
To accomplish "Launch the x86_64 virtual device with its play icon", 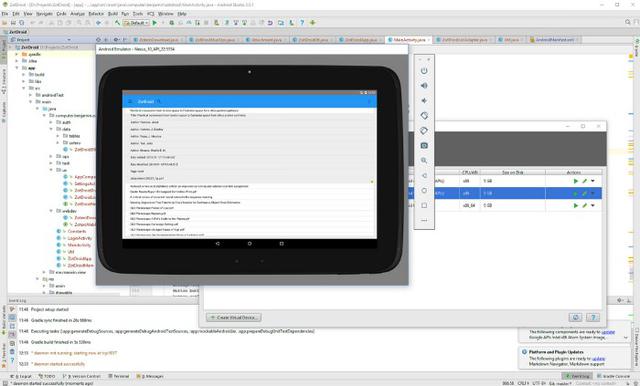I will click(x=576, y=206).
